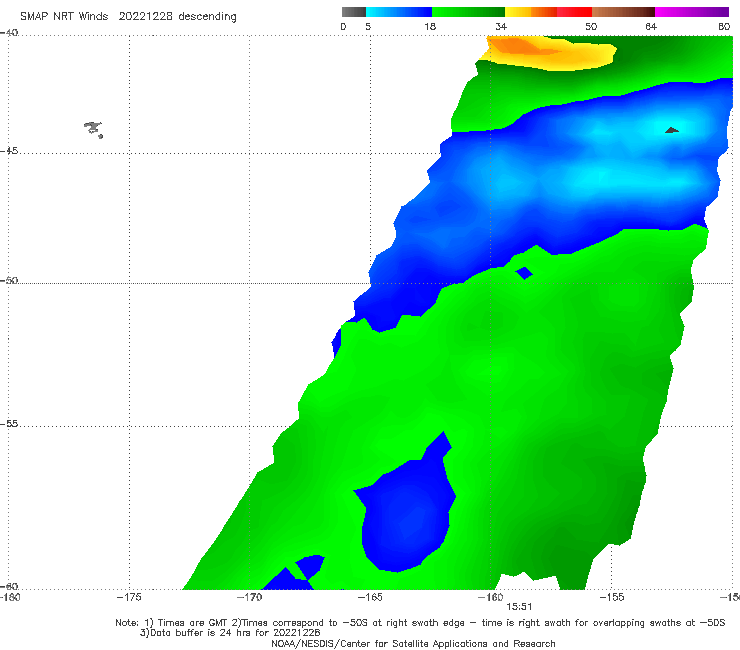Click the note 'Data buffer is 24 hrs for 20221228'
The height and width of the screenshot is (650, 740).
click(x=230, y=633)
